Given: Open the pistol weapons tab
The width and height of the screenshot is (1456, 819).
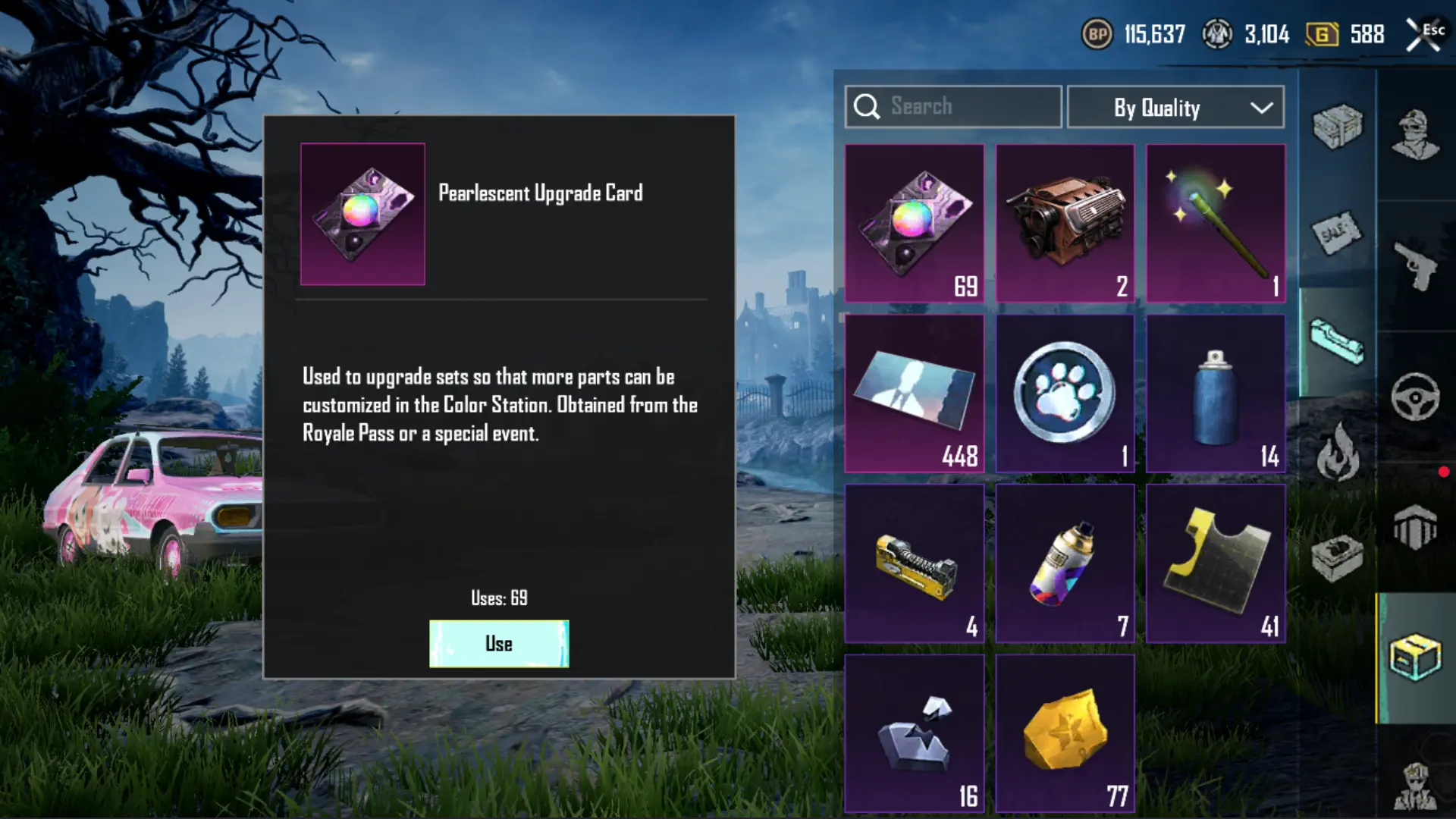Looking at the screenshot, I should (1415, 265).
